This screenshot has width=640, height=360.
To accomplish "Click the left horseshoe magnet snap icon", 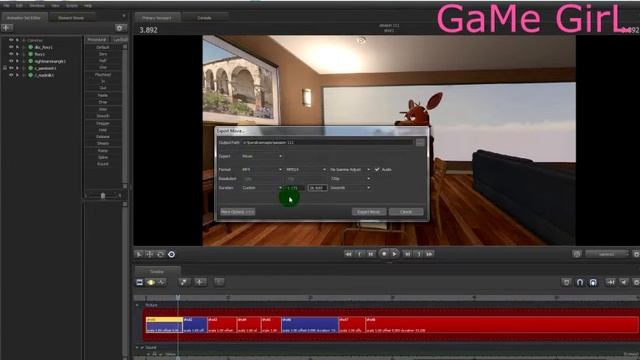I will tap(580, 282).
